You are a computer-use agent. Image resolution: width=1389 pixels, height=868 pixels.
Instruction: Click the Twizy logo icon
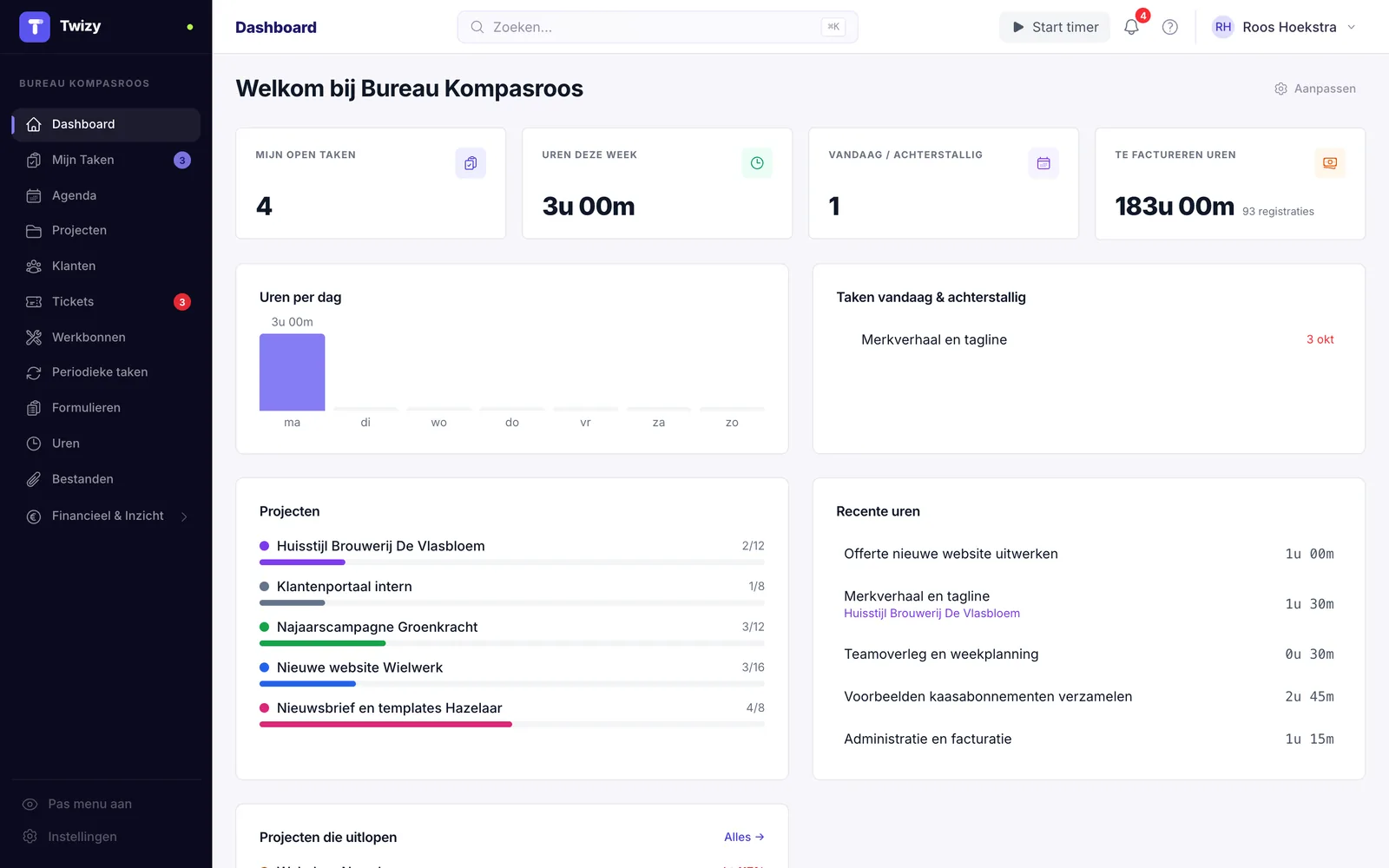(x=35, y=27)
